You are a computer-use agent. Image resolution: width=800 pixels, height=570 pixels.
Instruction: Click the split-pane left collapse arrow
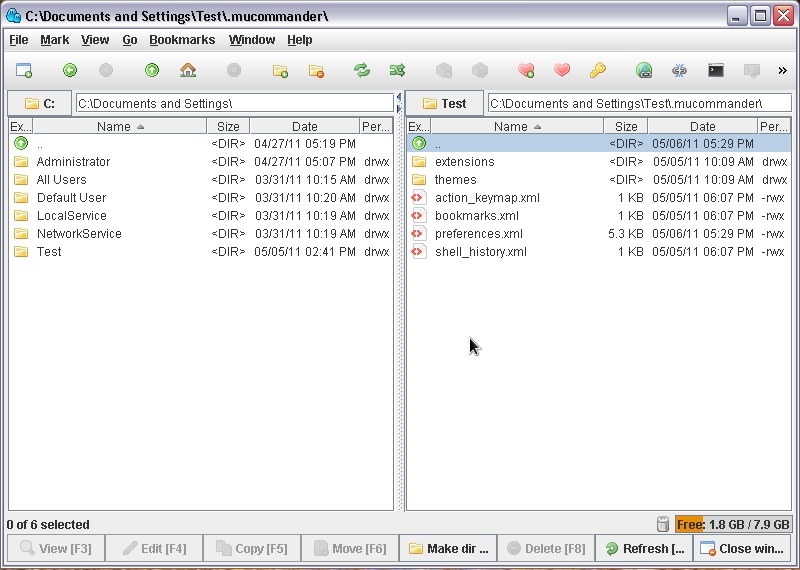(399, 97)
